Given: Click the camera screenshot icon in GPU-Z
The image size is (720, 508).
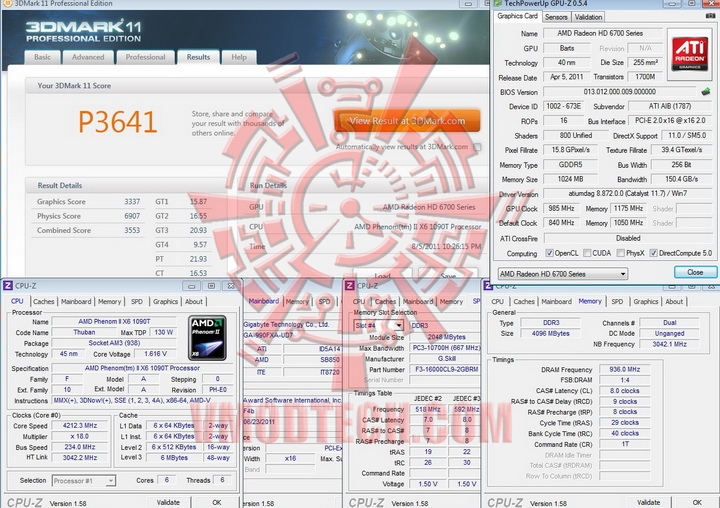Looking at the screenshot, I should [x=710, y=16].
